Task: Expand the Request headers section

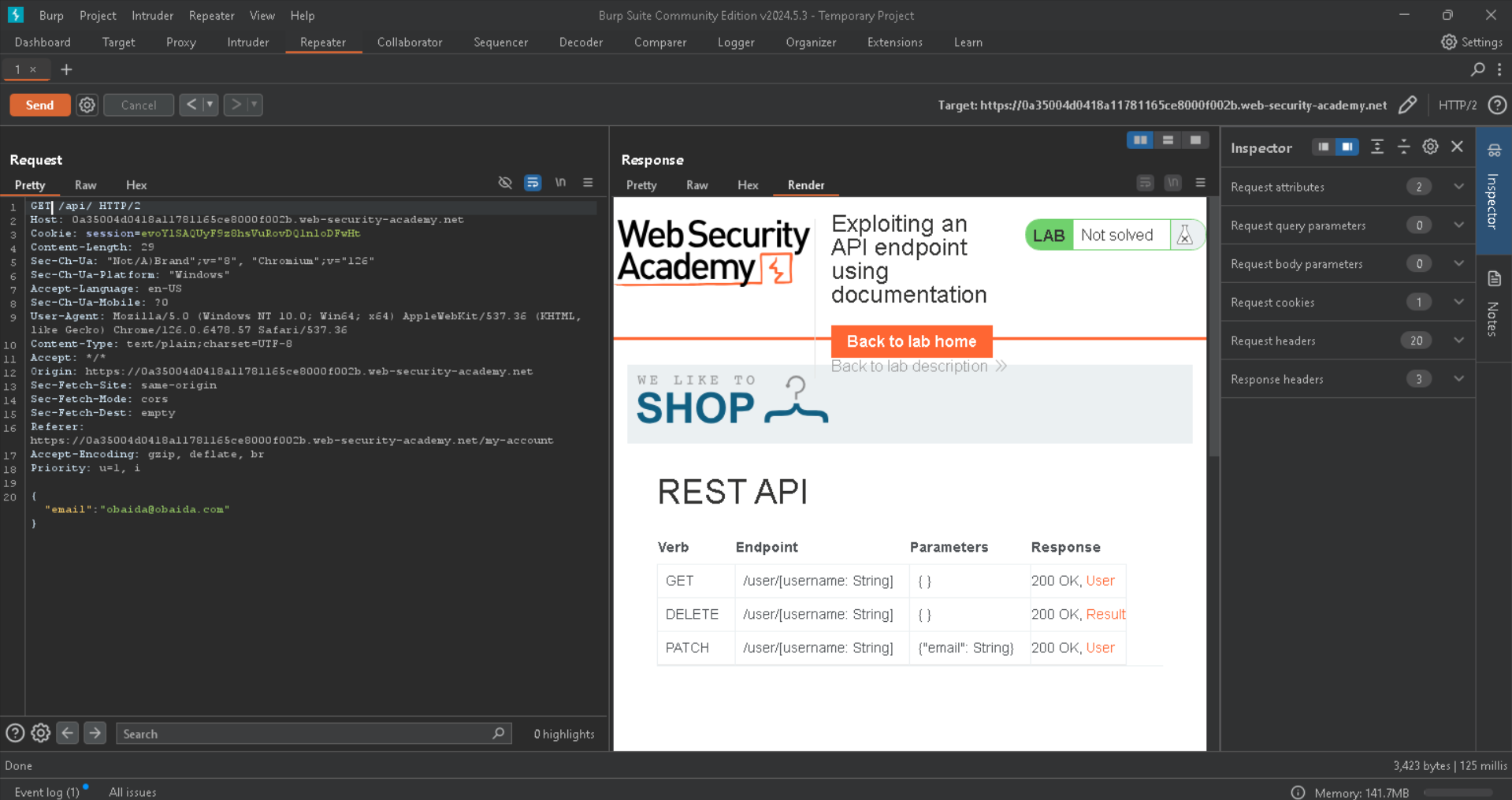Action: (x=1458, y=340)
